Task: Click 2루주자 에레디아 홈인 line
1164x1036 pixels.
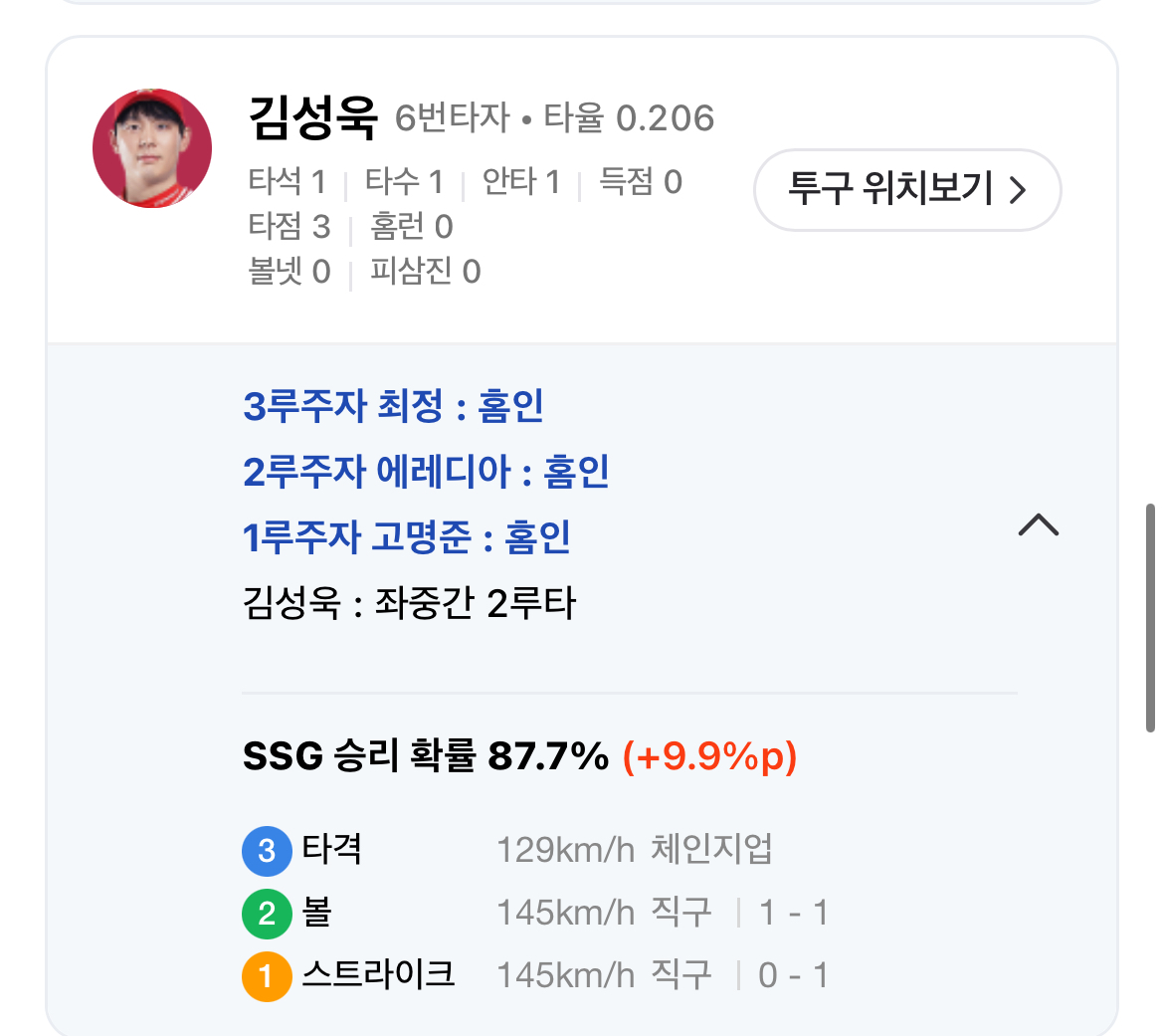Action: coord(426,472)
